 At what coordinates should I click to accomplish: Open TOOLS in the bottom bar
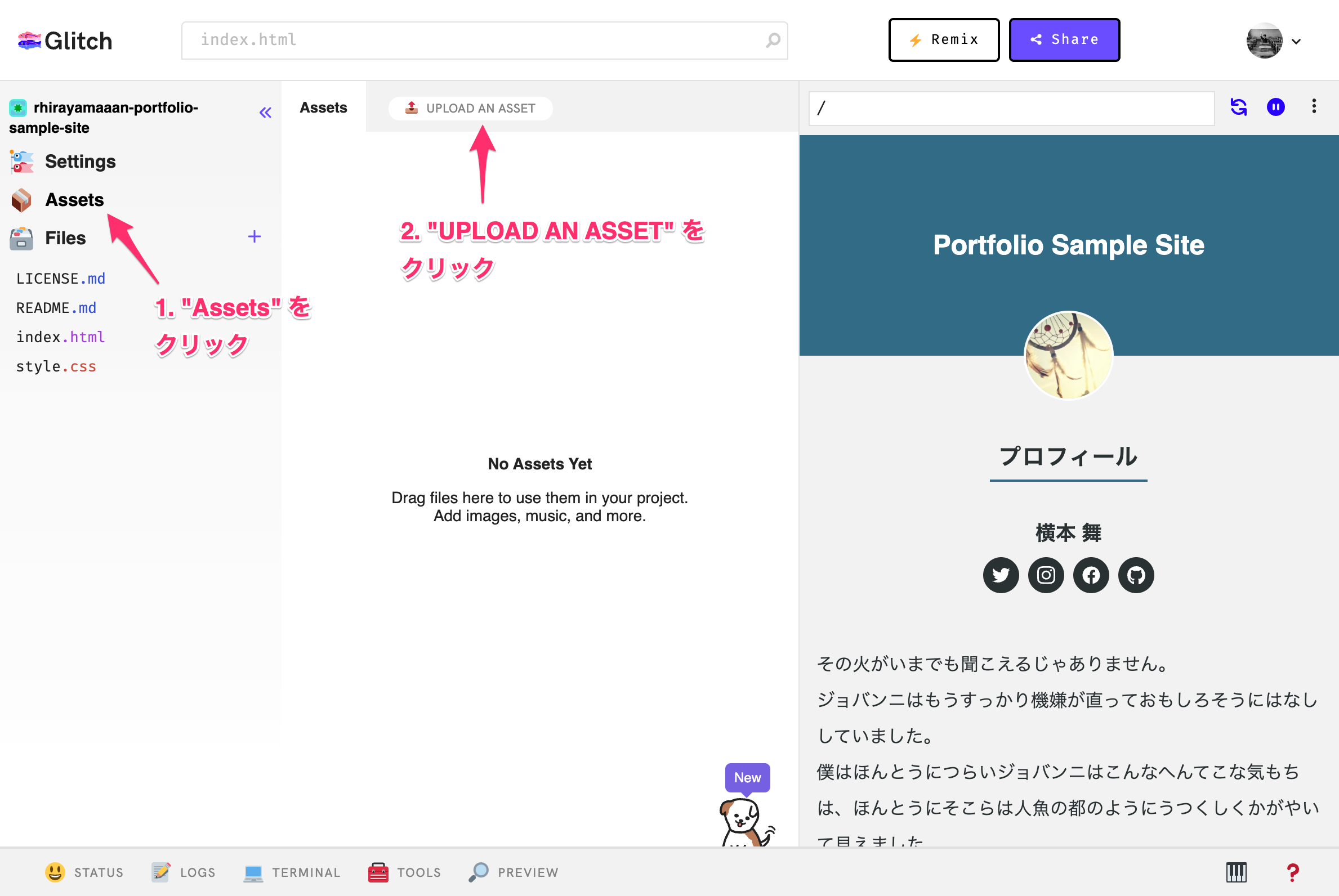(405, 872)
